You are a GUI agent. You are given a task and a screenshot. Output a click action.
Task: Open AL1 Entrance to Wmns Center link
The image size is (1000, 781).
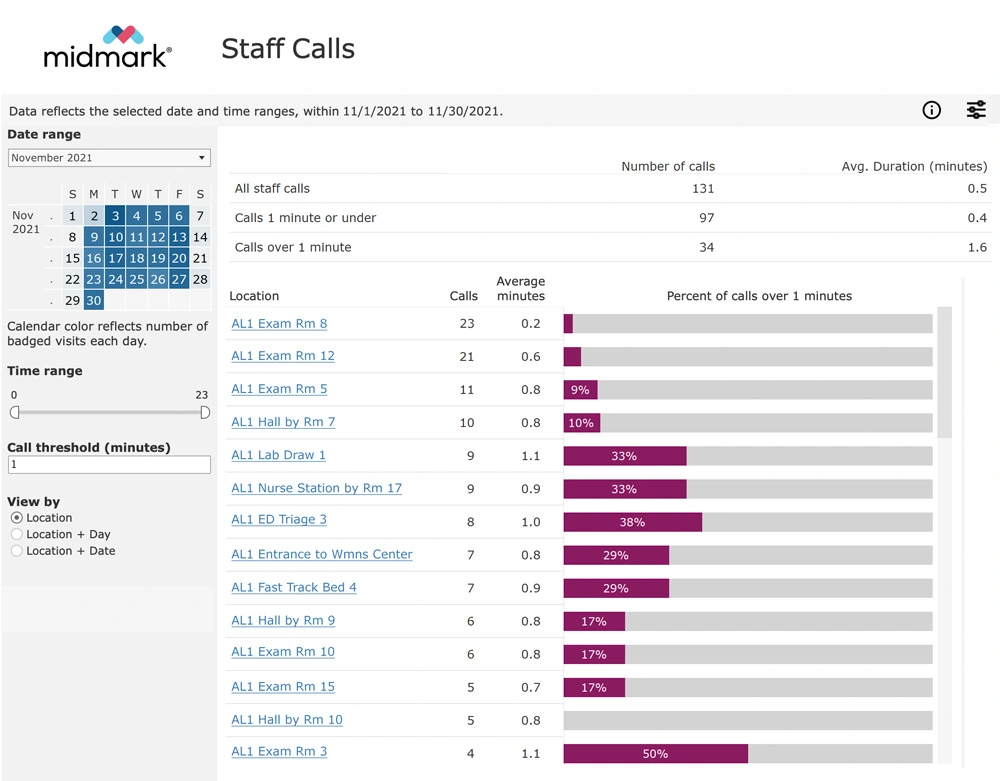[321, 554]
